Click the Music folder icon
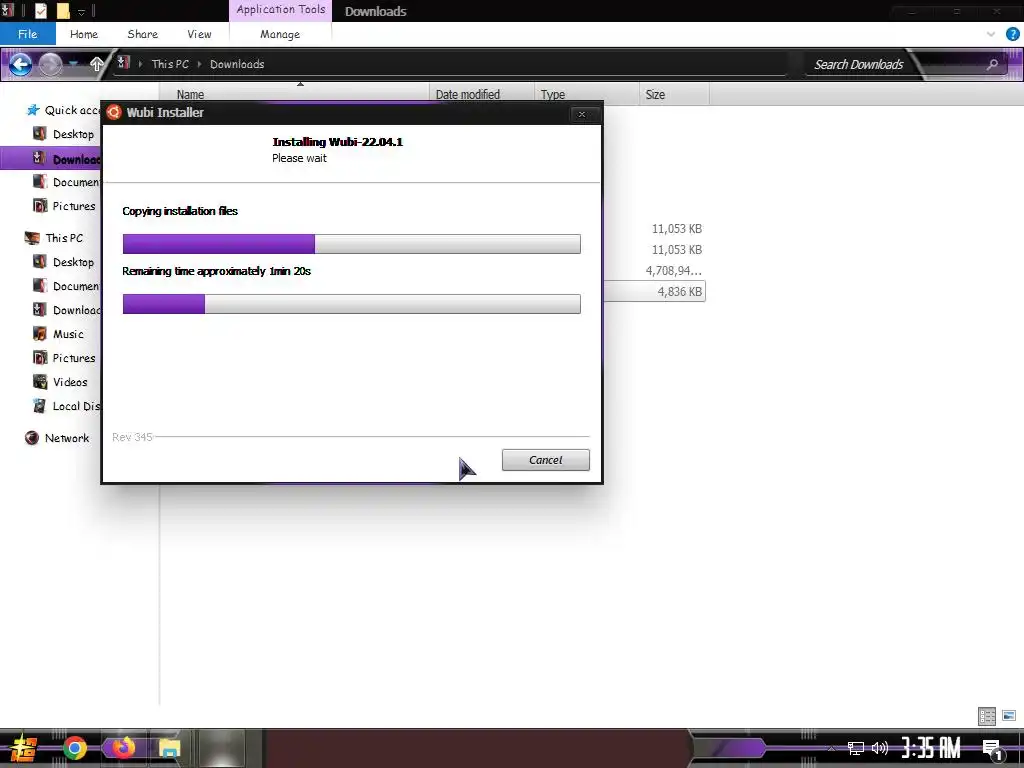Screen dimensions: 1024x768 [x=40, y=334]
